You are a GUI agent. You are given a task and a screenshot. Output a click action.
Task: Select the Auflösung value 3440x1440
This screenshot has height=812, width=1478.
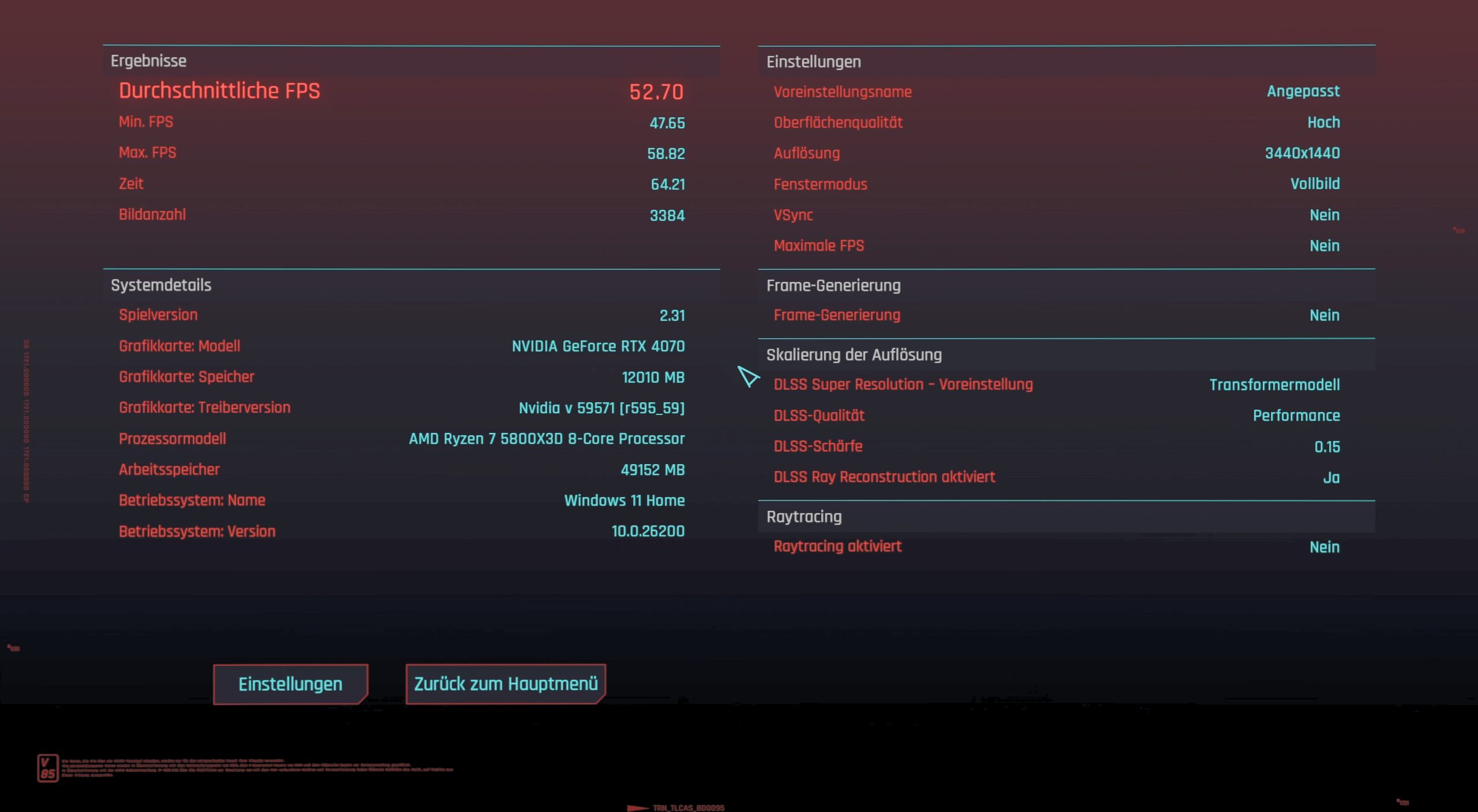tap(1302, 153)
